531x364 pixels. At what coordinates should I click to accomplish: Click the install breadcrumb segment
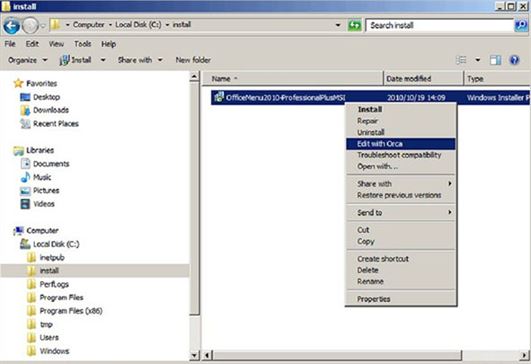click(182, 25)
